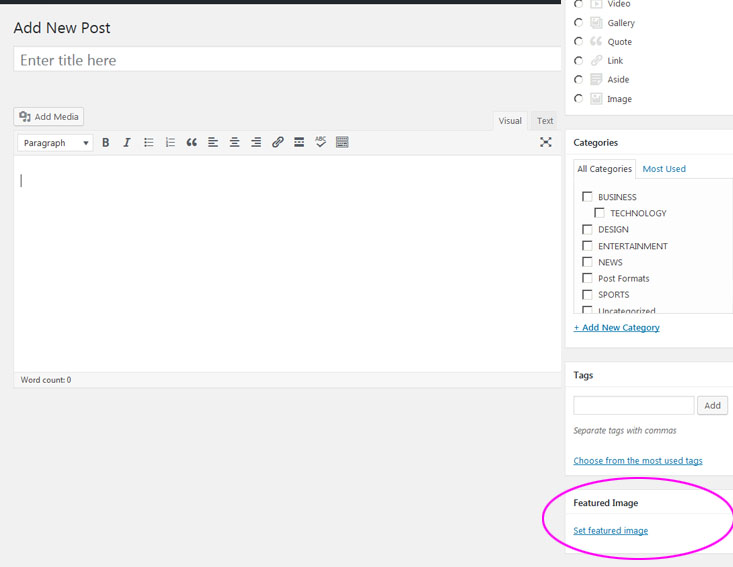This screenshot has width=733, height=567.
Task: Click the Enter title here field
Action: 287,59
